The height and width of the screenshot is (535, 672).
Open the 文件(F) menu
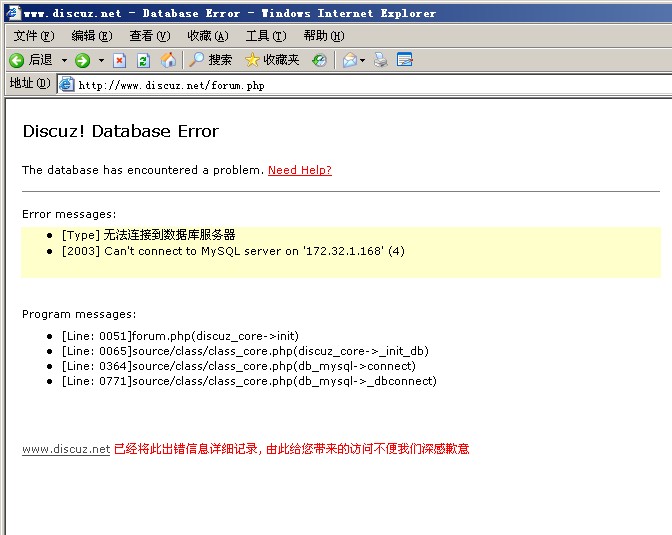[34, 36]
